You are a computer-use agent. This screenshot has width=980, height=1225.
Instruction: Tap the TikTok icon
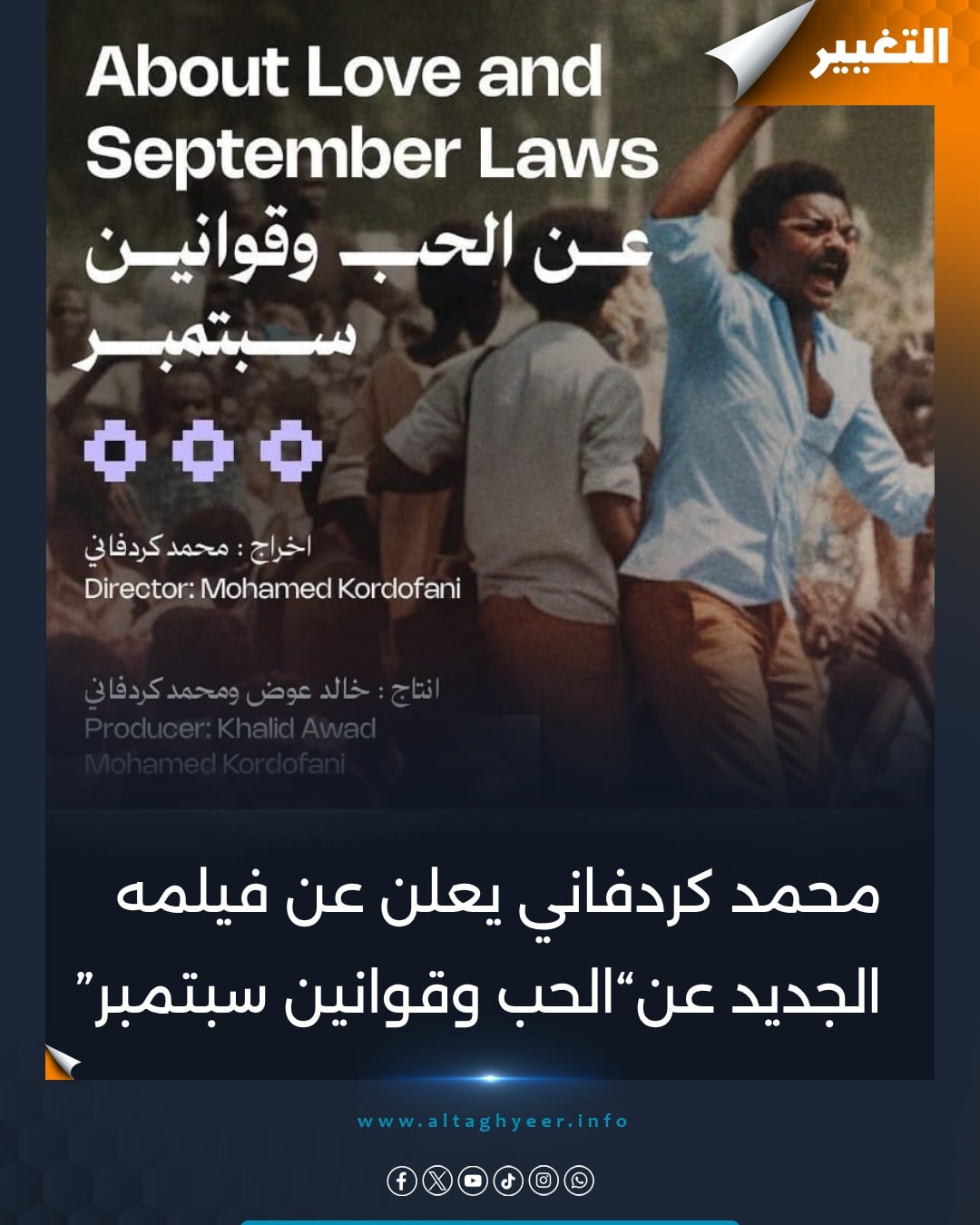508,1181
